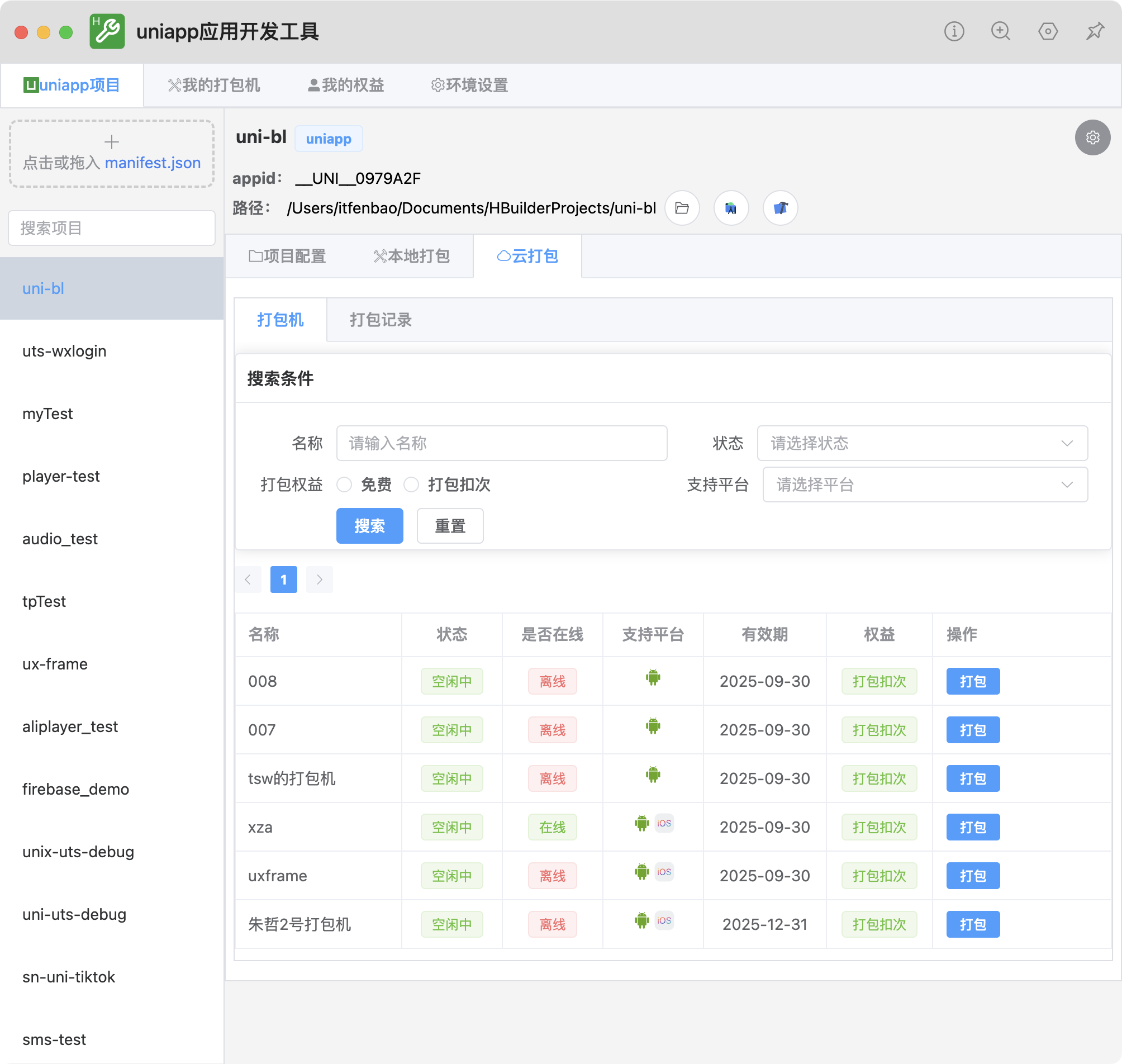Click the uniapp wrench app logo
Image resolution: width=1122 pixels, height=1064 pixels.
[107, 31]
